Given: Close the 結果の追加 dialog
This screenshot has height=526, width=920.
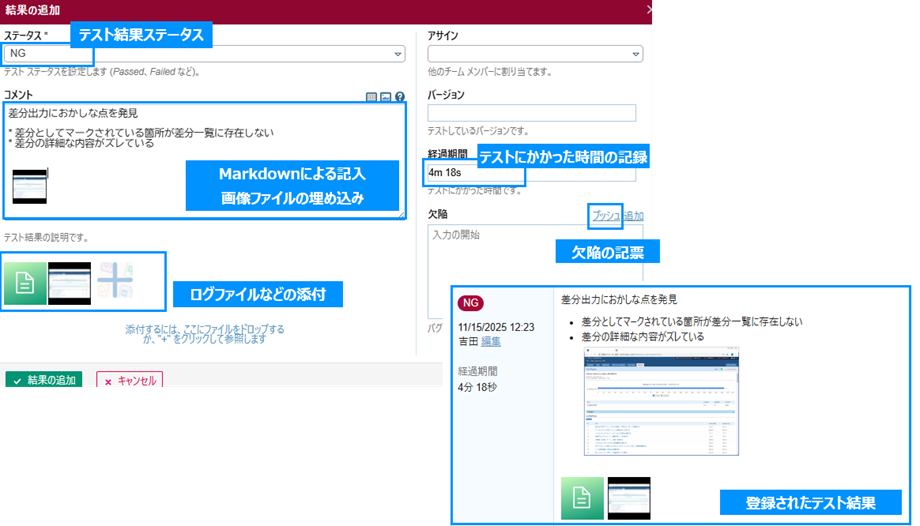Looking at the screenshot, I should pos(648,9).
